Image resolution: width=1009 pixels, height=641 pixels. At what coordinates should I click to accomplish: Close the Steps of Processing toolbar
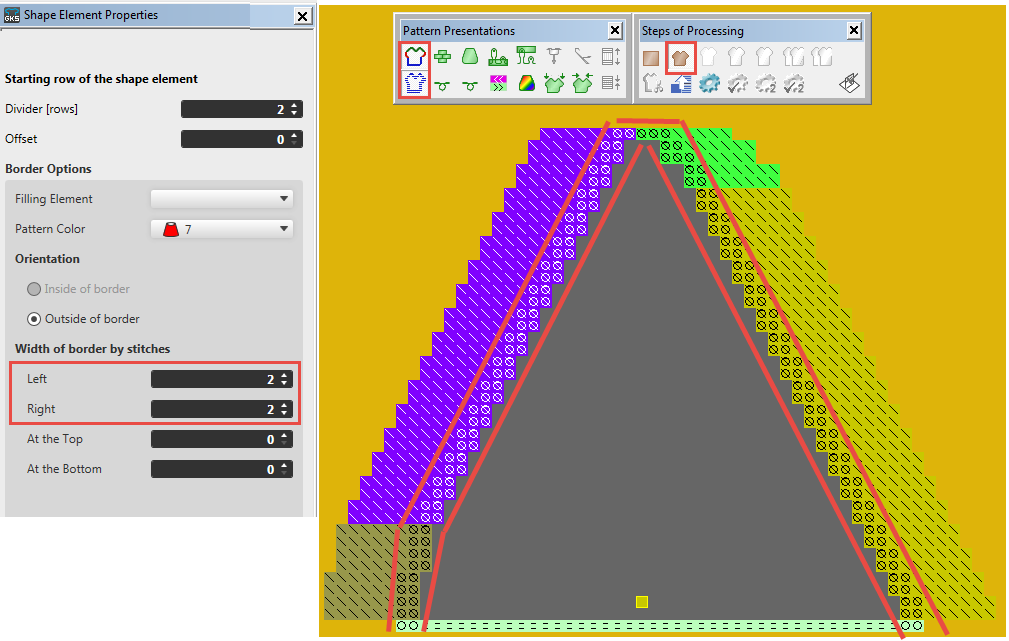(x=853, y=31)
